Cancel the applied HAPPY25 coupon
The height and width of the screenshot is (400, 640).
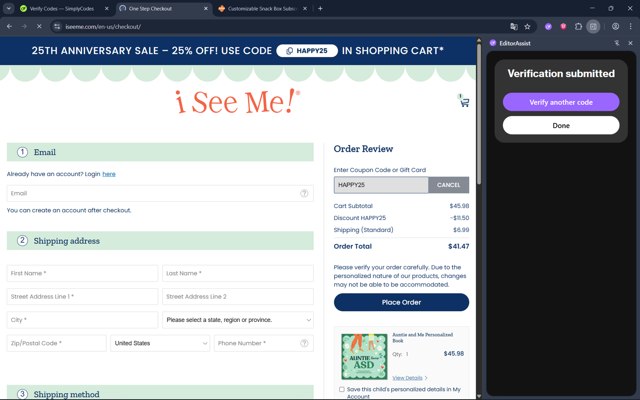point(448,185)
